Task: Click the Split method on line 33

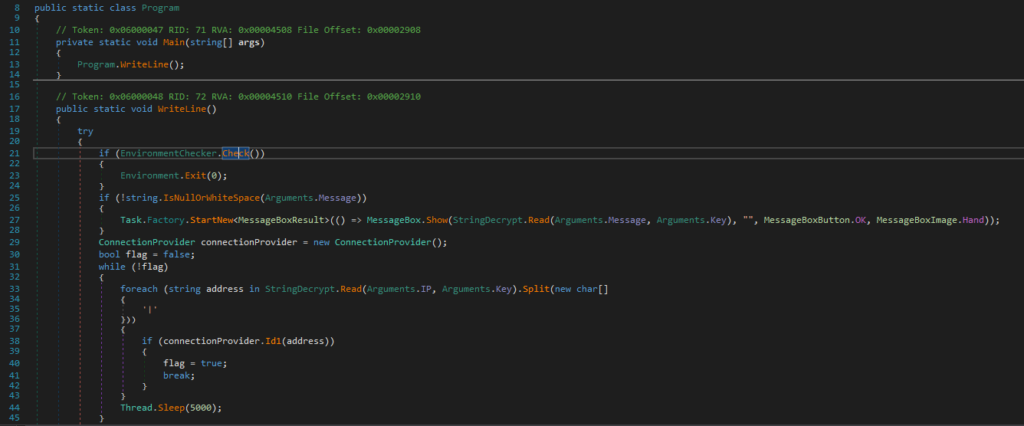Action: (x=536, y=289)
